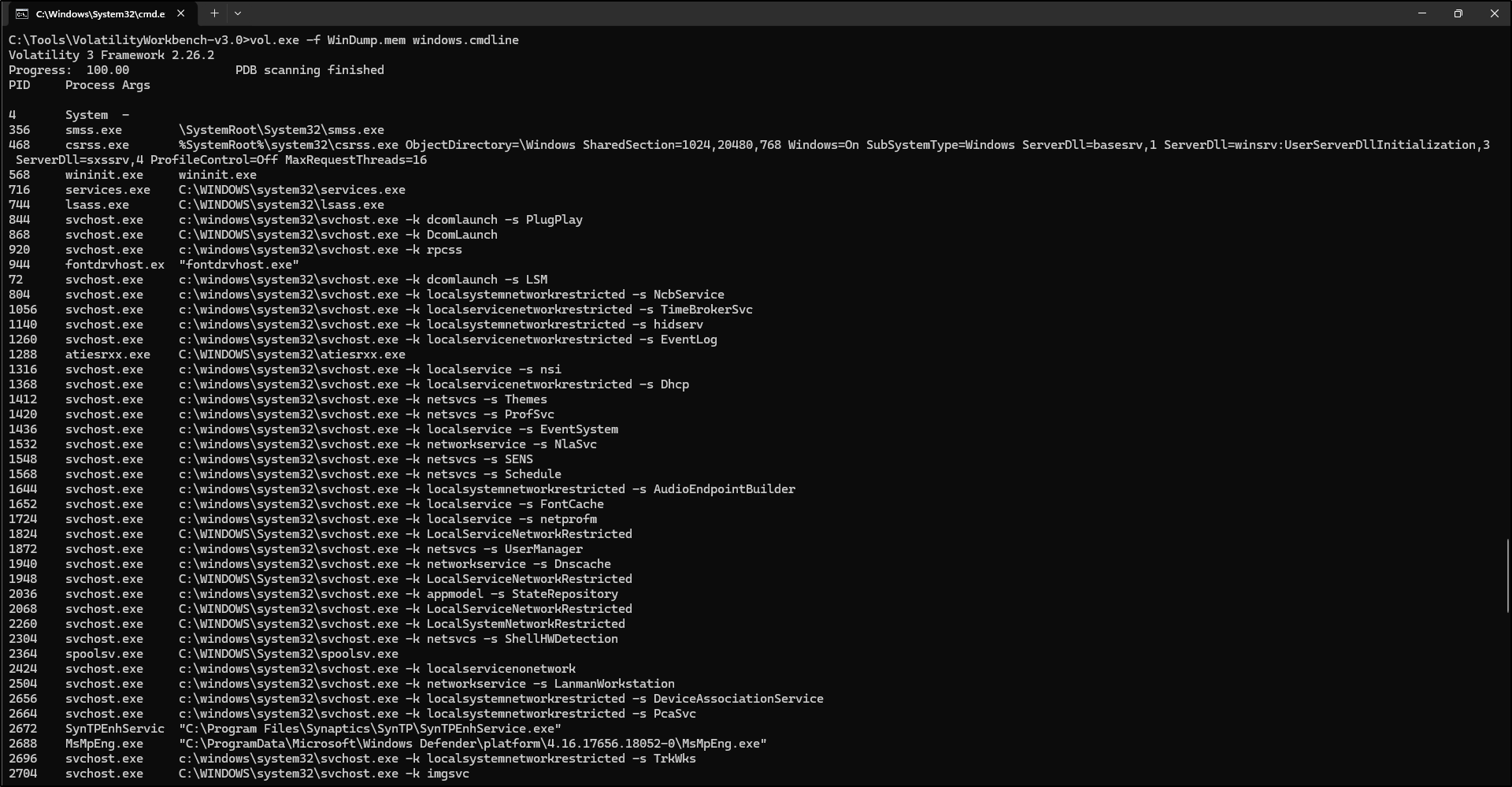The width and height of the screenshot is (1512, 787).
Task: Click the 'EventSystem' service name
Action: coord(579,429)
